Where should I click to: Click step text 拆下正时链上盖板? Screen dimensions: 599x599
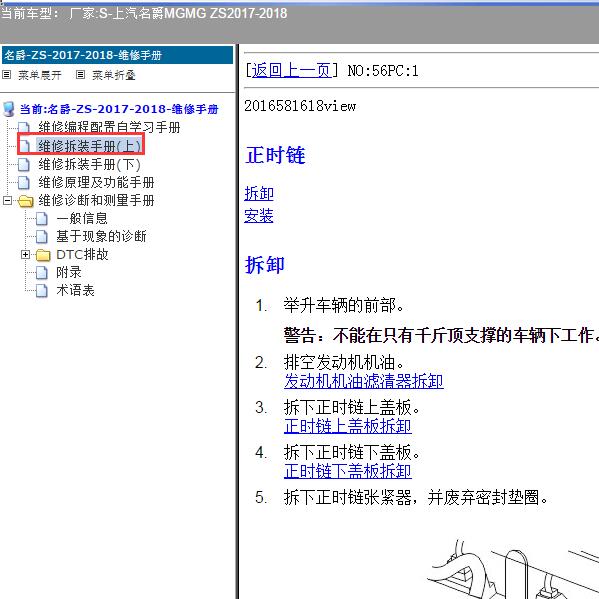pos(351,407)
